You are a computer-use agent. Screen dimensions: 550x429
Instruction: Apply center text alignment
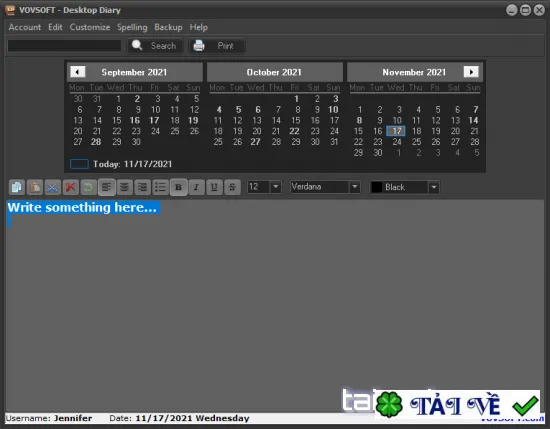[125, 187]
